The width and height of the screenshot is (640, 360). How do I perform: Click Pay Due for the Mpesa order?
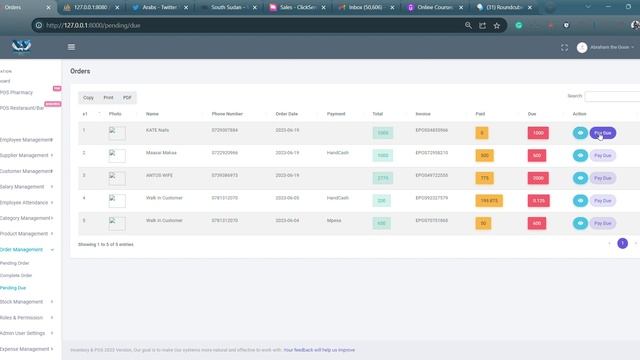click(x=602, y=223)
